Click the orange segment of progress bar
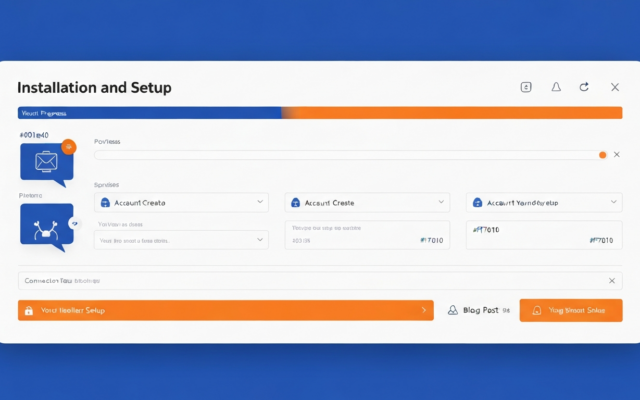640x400 pixels. coord(450,113)
